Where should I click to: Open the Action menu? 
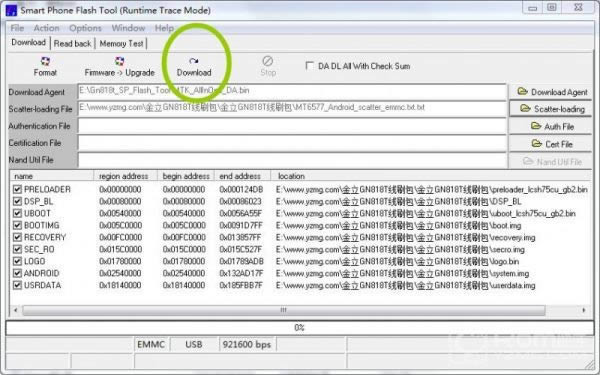tap(46, 28)
